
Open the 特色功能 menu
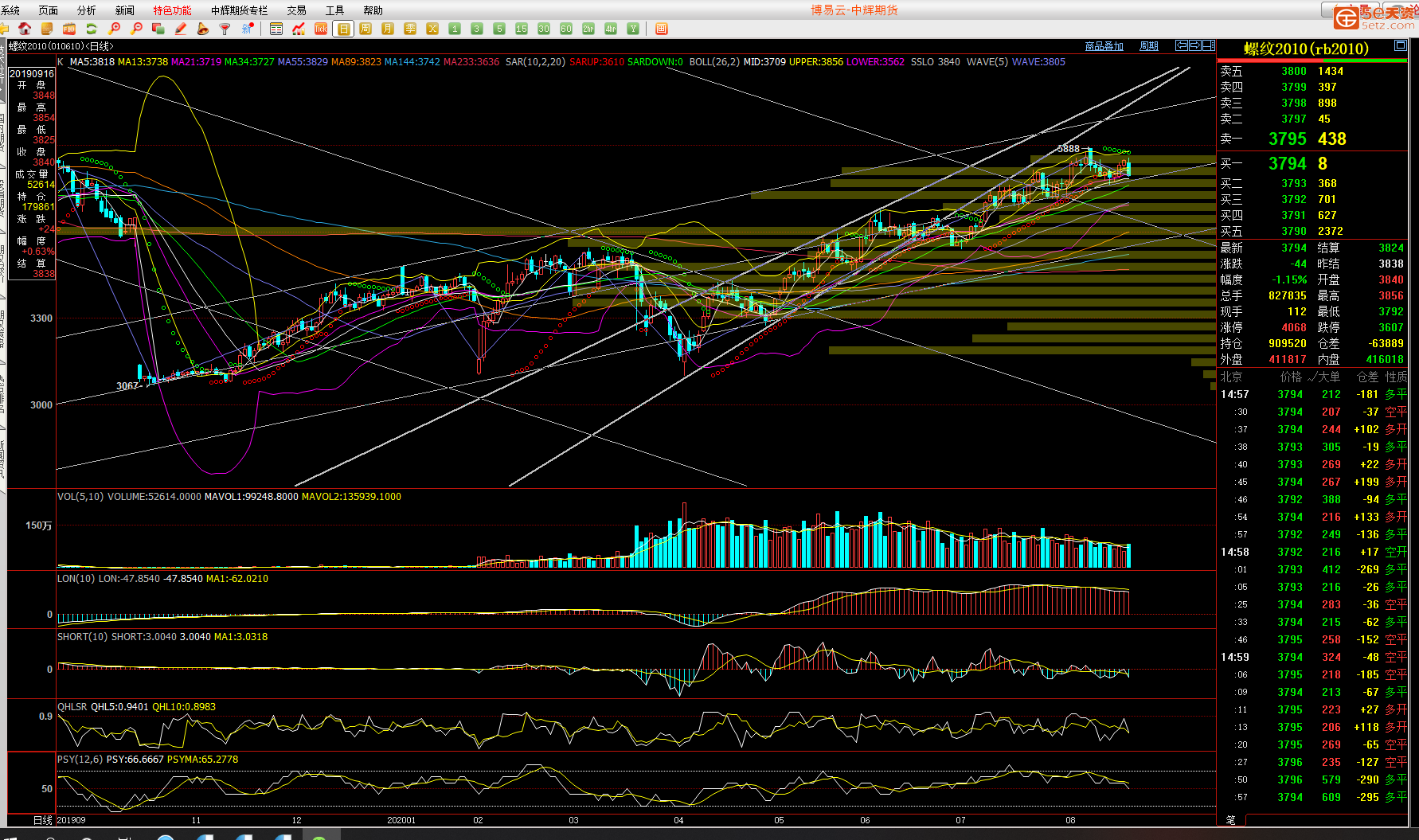[173, 10]
